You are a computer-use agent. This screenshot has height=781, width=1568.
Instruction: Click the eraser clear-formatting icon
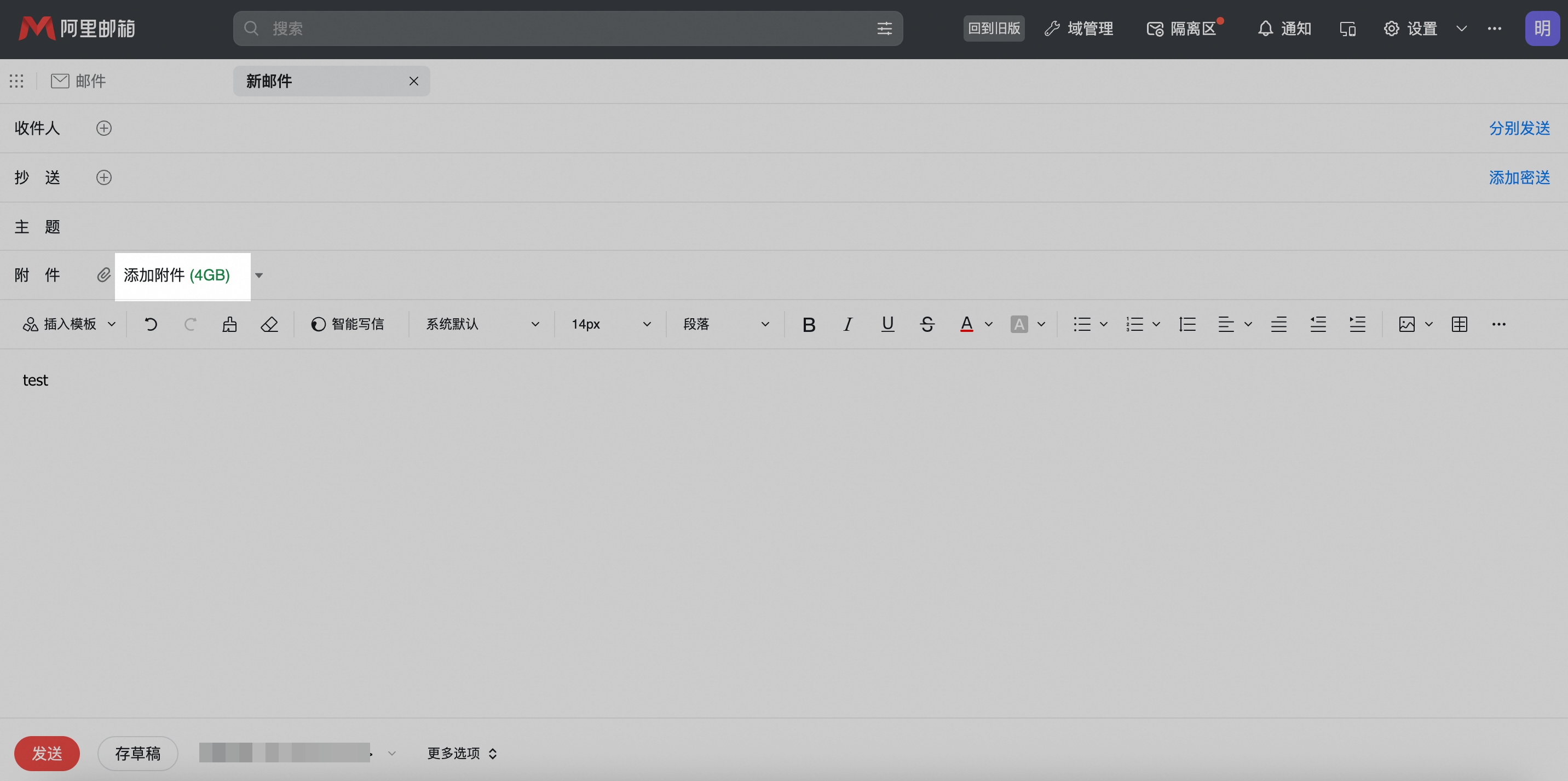click(269, 324)
